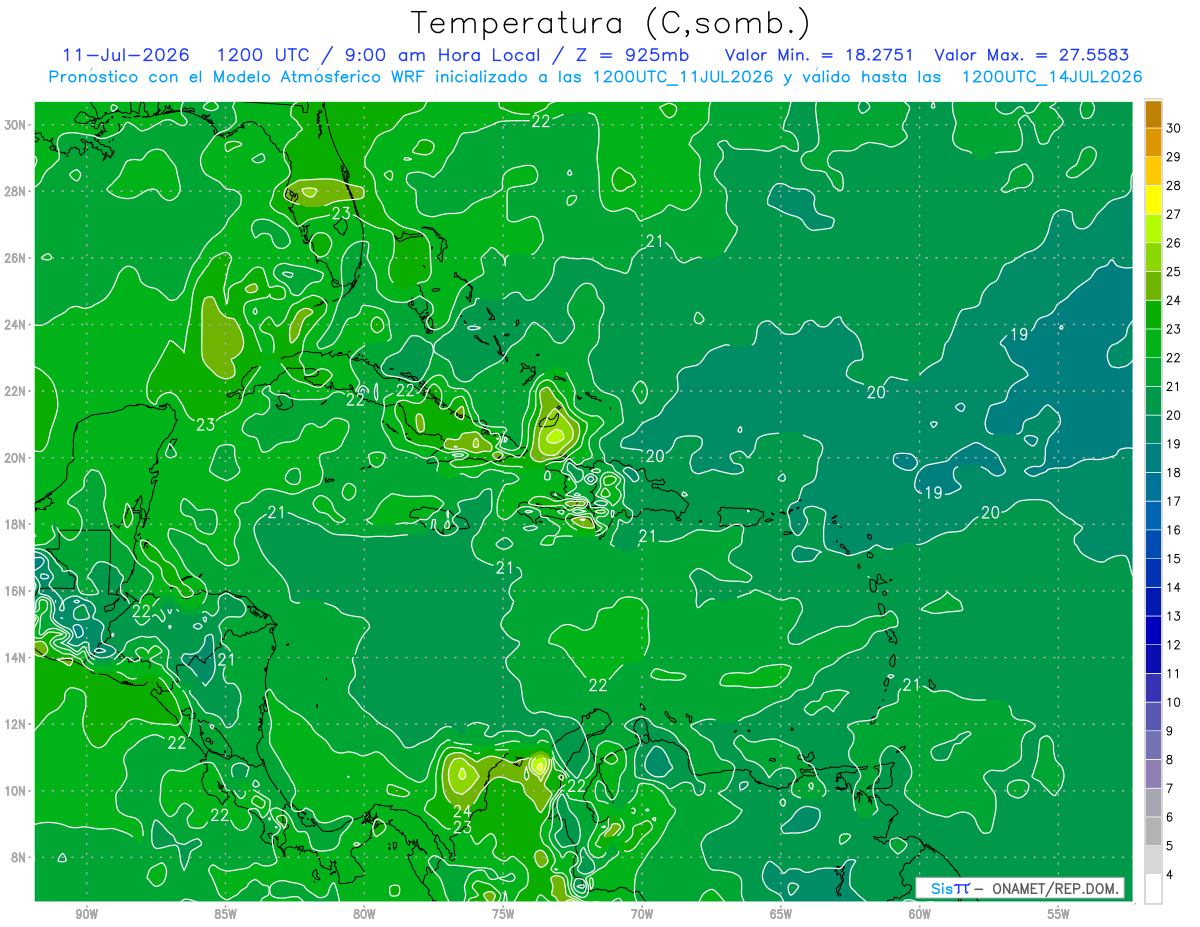Viewport: 1200px width, 927px height.
Task: Click the color scale label 15
Action: click(1174, 559)
